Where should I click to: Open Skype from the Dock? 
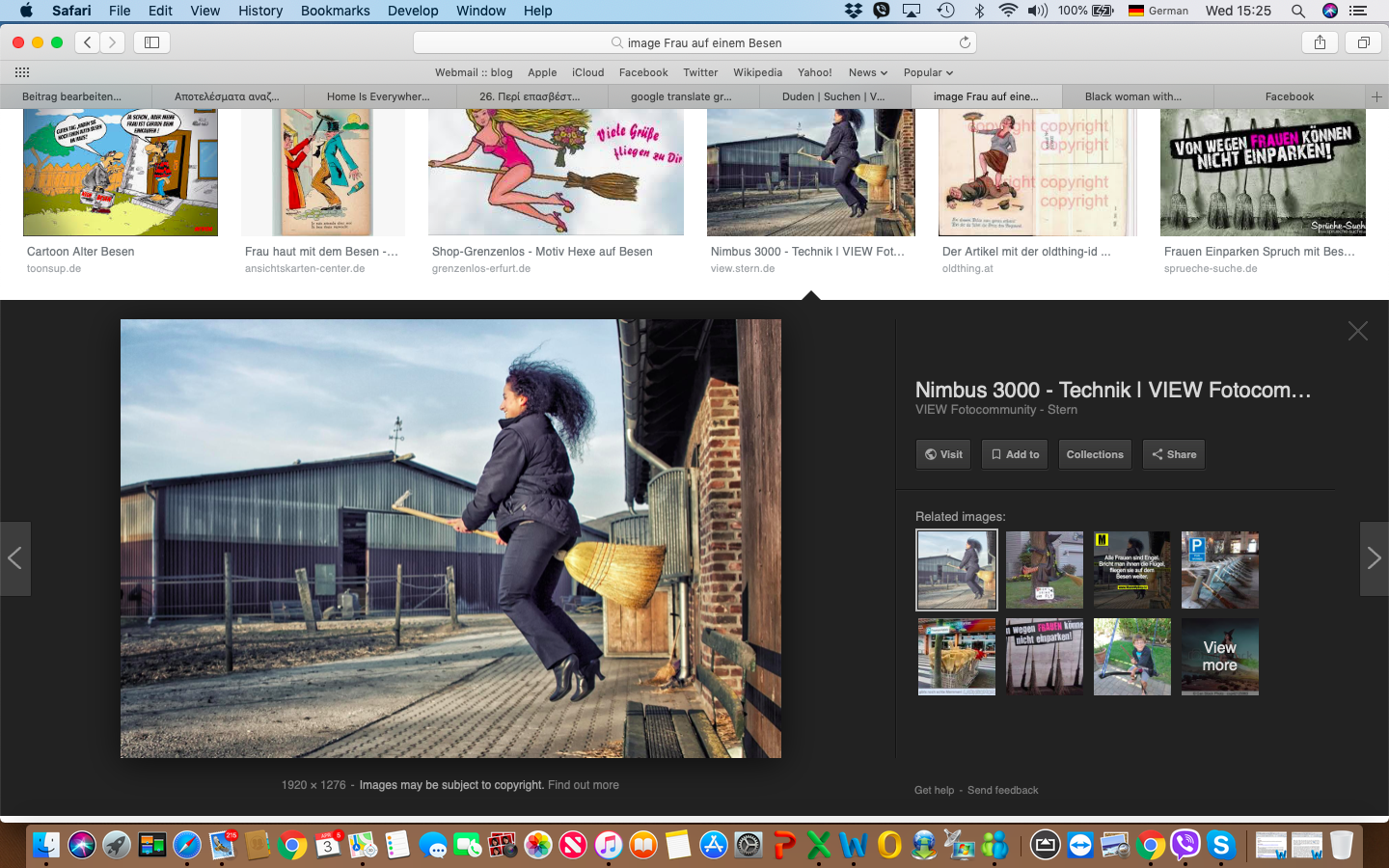click(1221, 846)
